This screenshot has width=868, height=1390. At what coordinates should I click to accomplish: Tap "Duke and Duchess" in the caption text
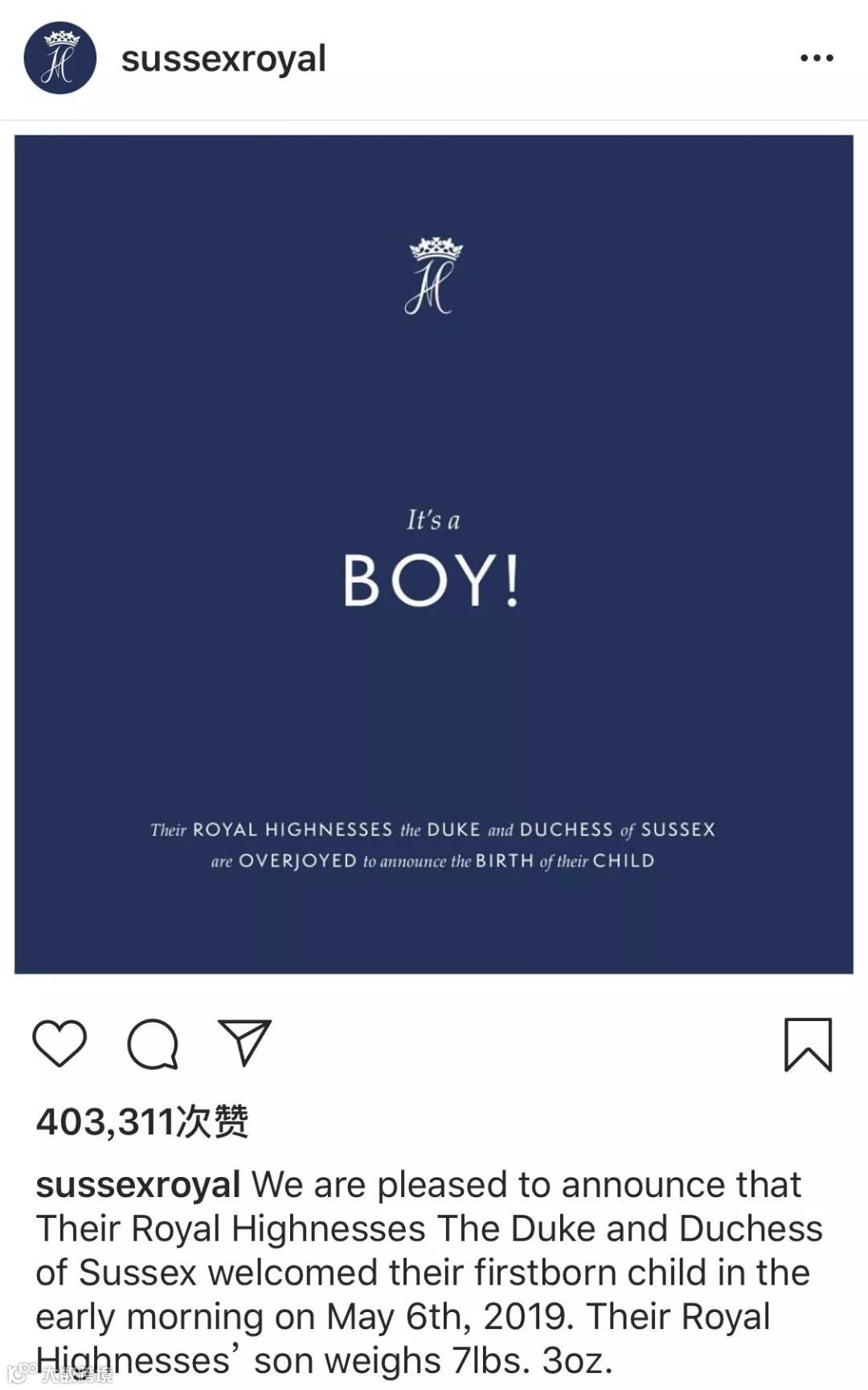666,1229
